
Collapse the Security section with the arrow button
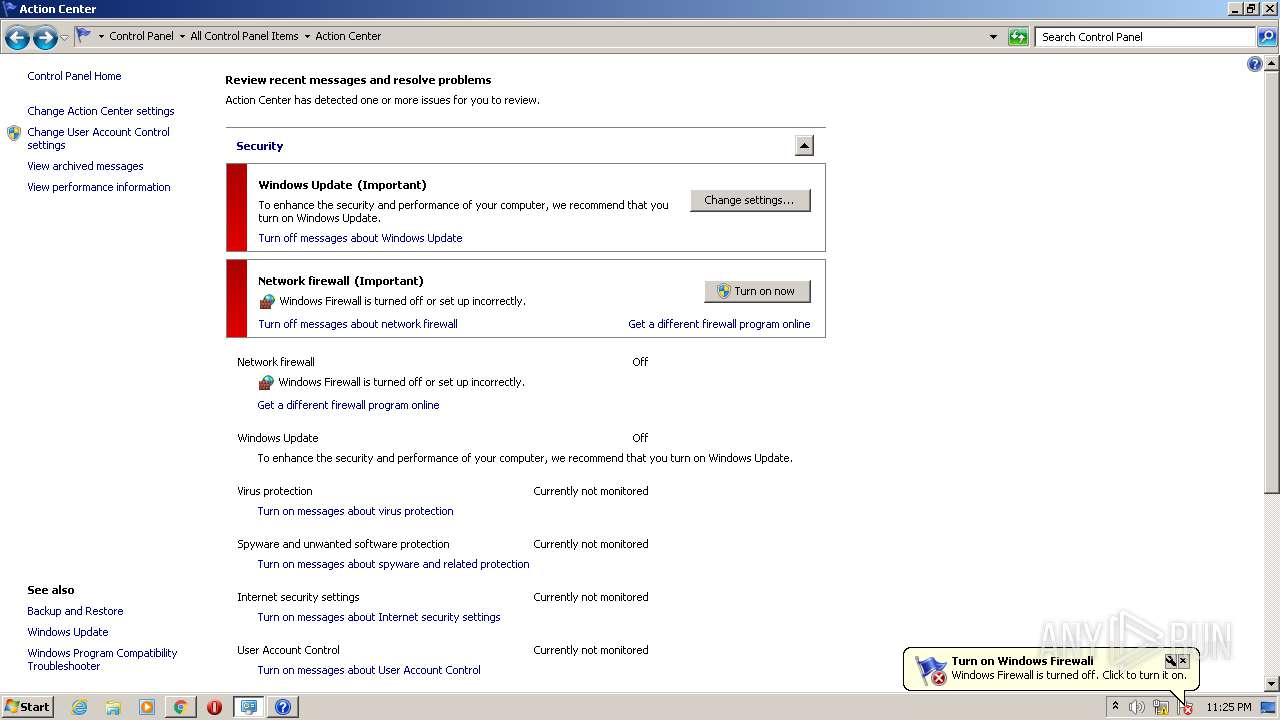tap(804, 146)
